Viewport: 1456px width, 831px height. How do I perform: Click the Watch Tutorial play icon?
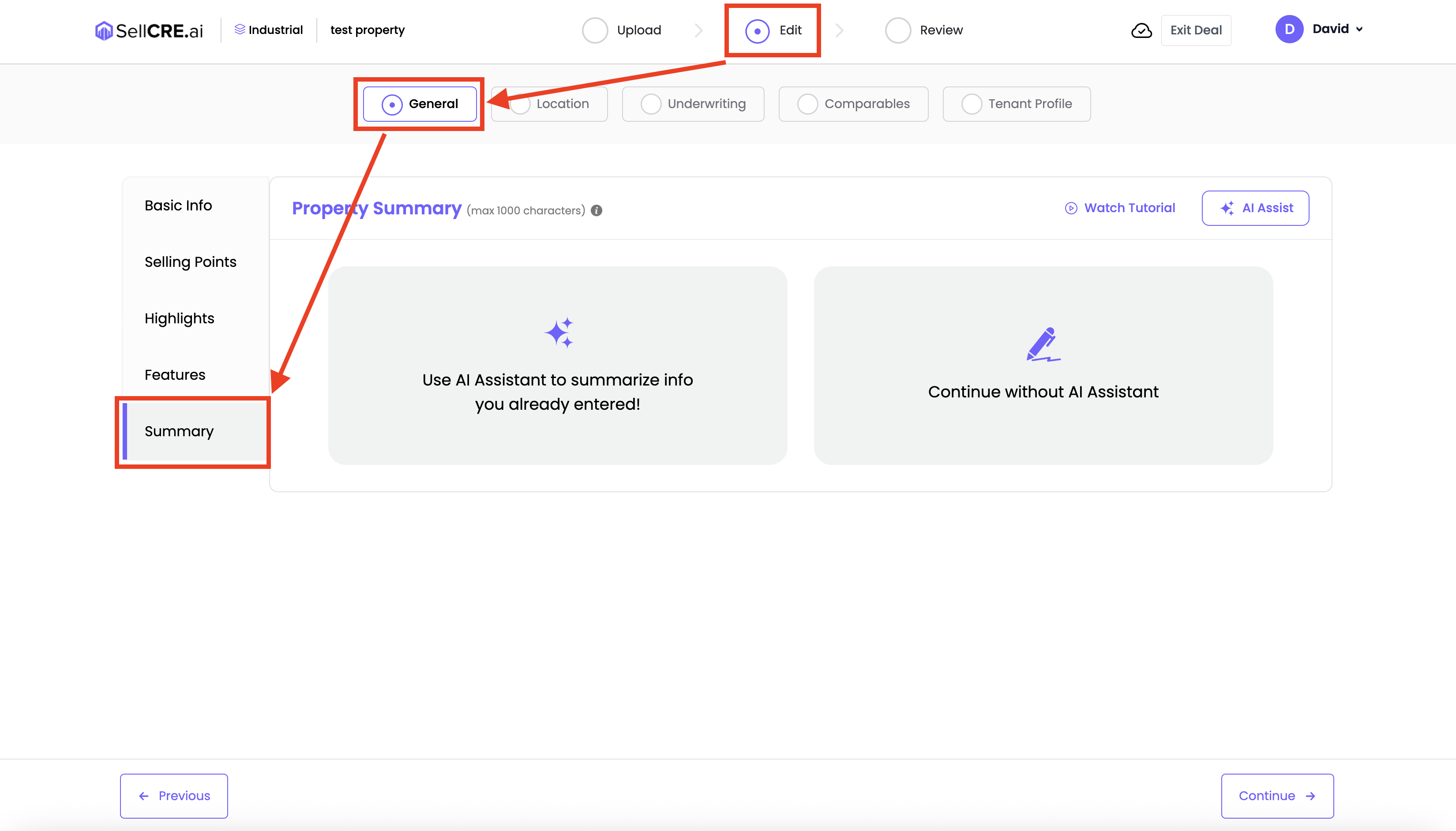click(x=1071, y=208)
